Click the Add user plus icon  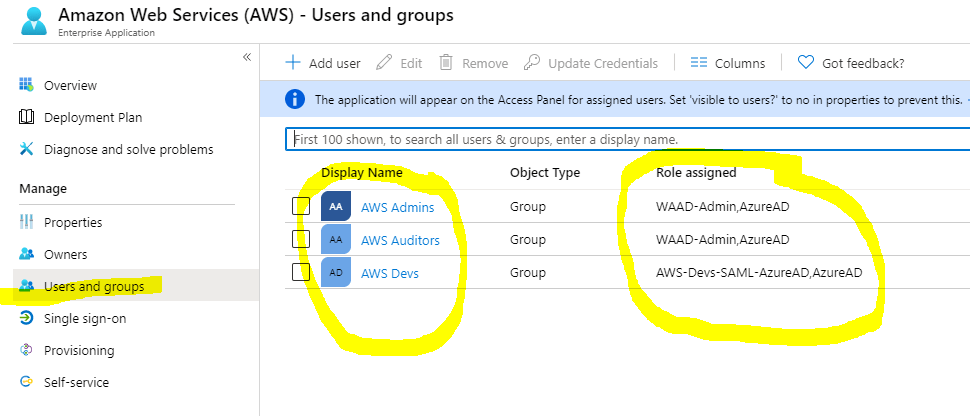click(x=293, y=63)
